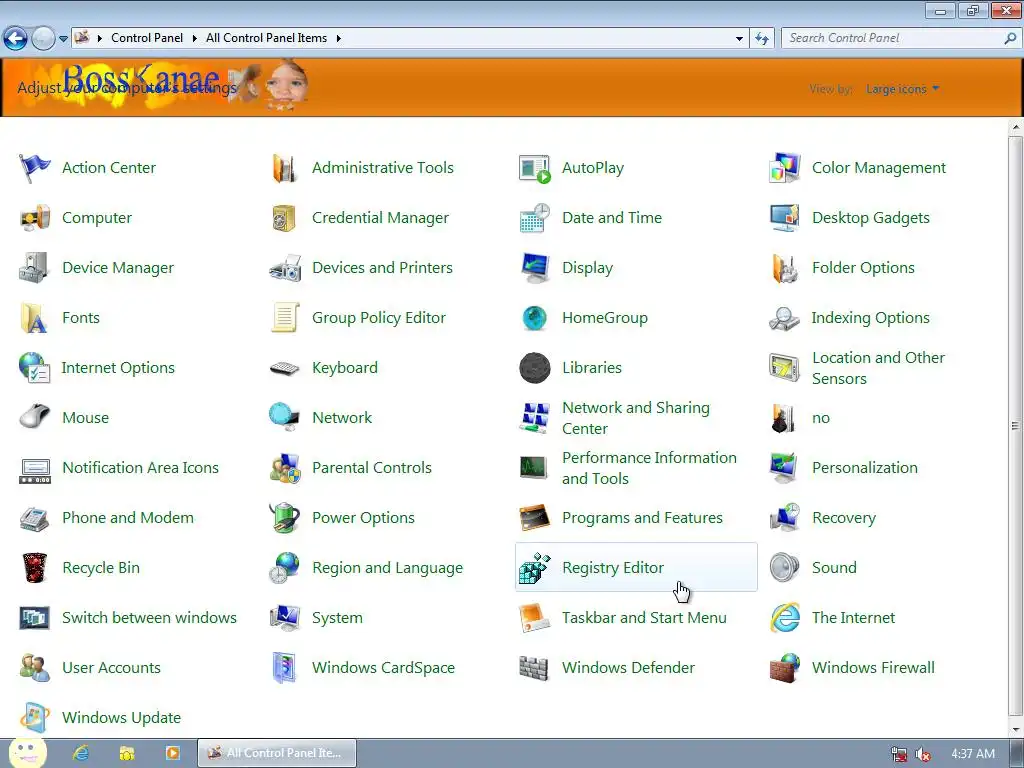Image resolution: width=1024 pixels, height=768 pixels.
Task: Open Notification Area Icons
Action: pyautogui.click(x=140, y=468)
